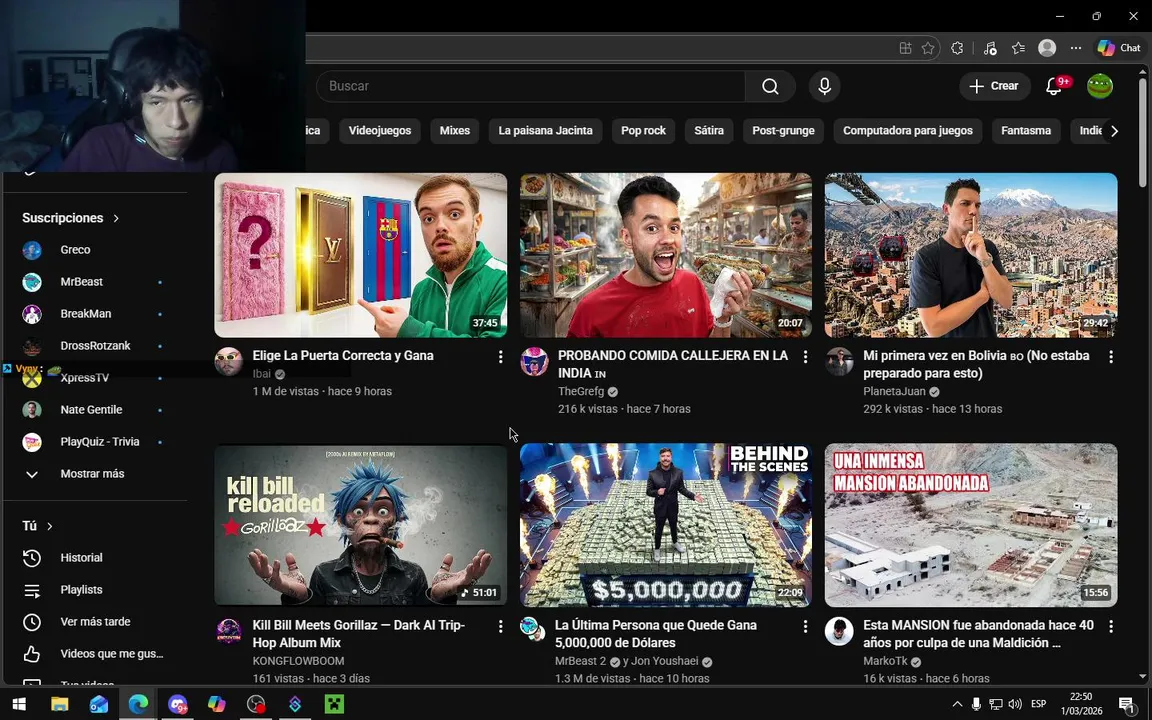Click MarkoTk channel avatar
This screenshot has width=1152, height=720.
coord(839,631)
